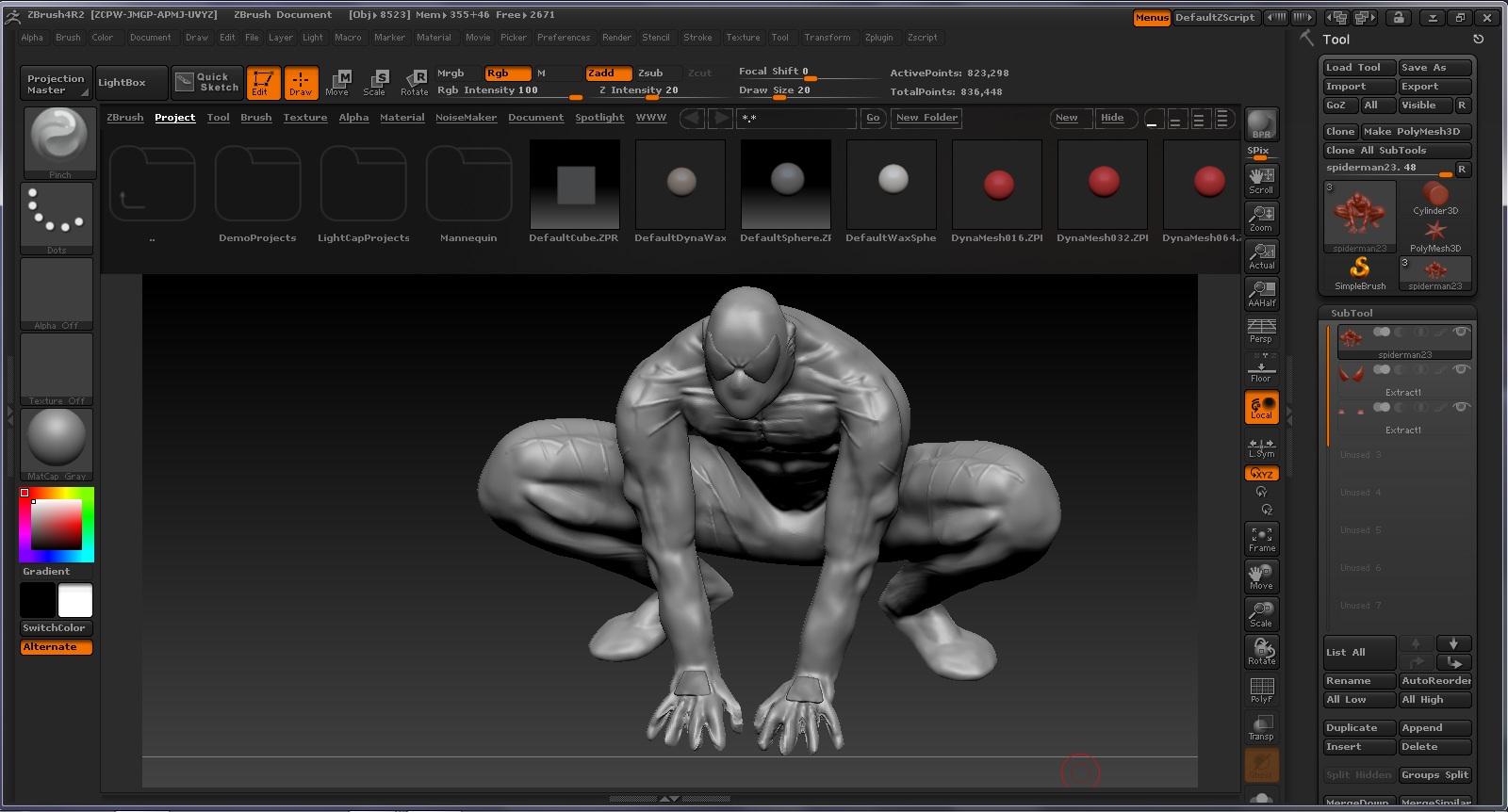Open the Preferences menu
Image resolution: width=1508 pixels, height=812 pixels.
coord(564,38)
